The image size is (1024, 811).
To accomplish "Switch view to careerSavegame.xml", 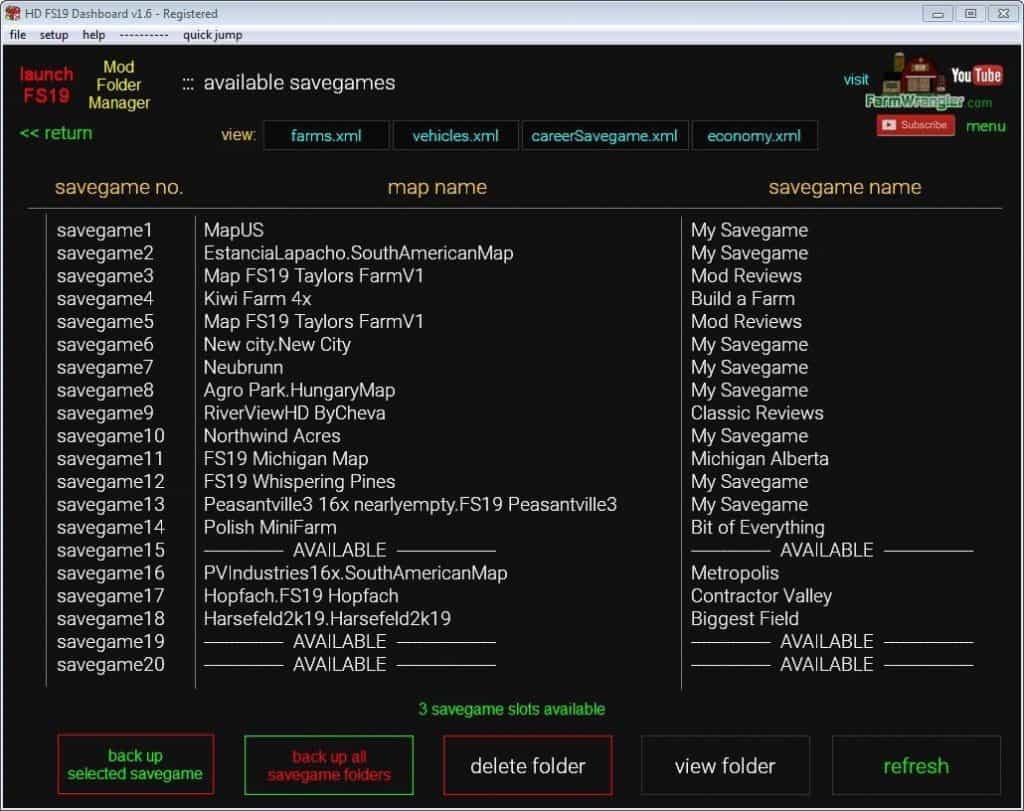I will click(x=604, y=135).
